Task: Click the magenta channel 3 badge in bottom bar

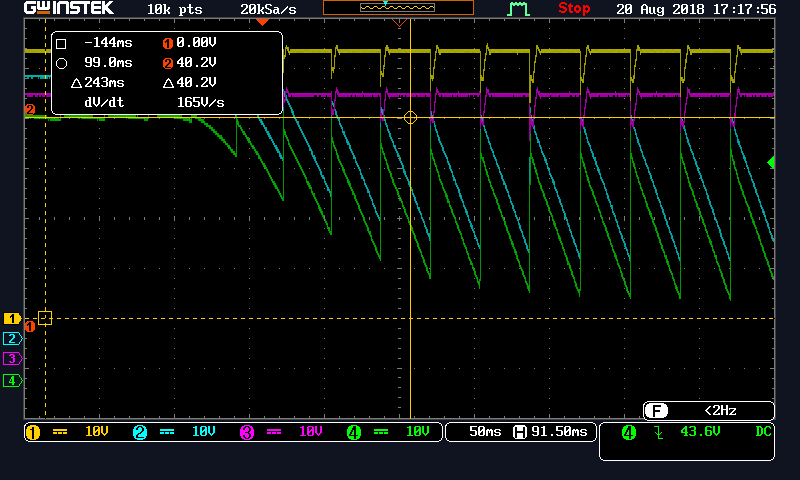Action: click(247, 433)
